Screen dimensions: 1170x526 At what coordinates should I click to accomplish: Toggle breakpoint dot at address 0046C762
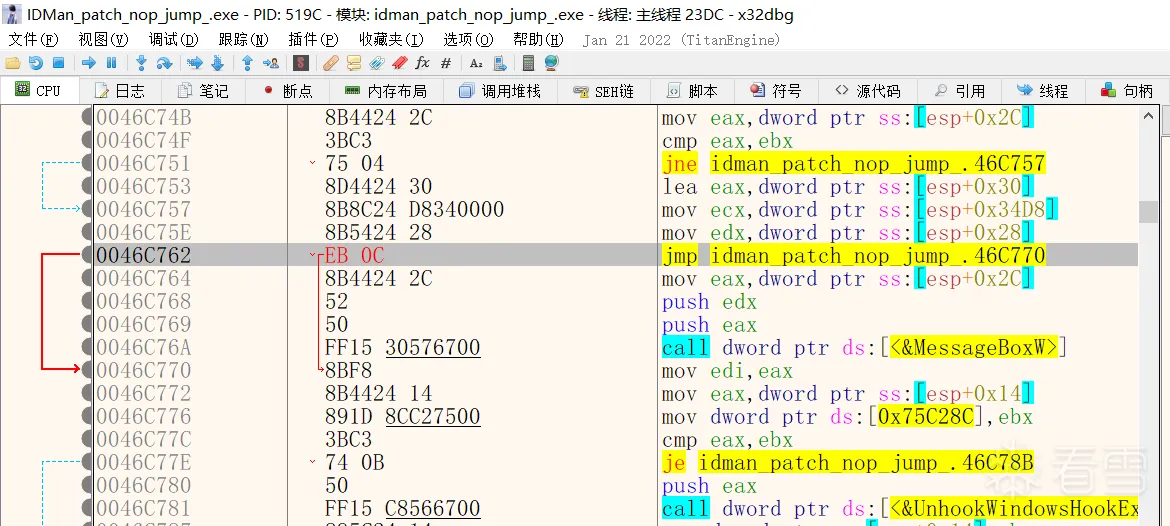(87, 256)
